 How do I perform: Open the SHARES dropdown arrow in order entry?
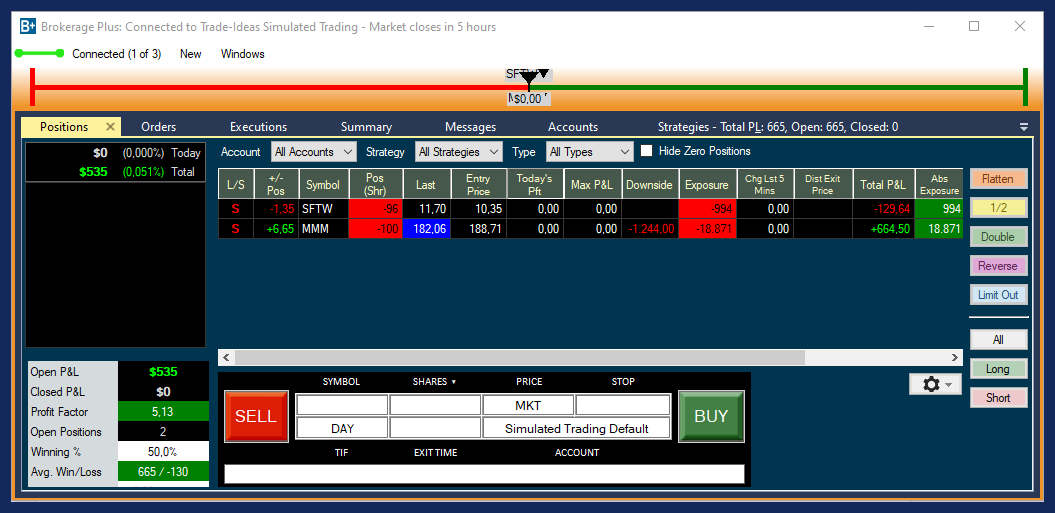pyautogui.click(x=453, y=382)
